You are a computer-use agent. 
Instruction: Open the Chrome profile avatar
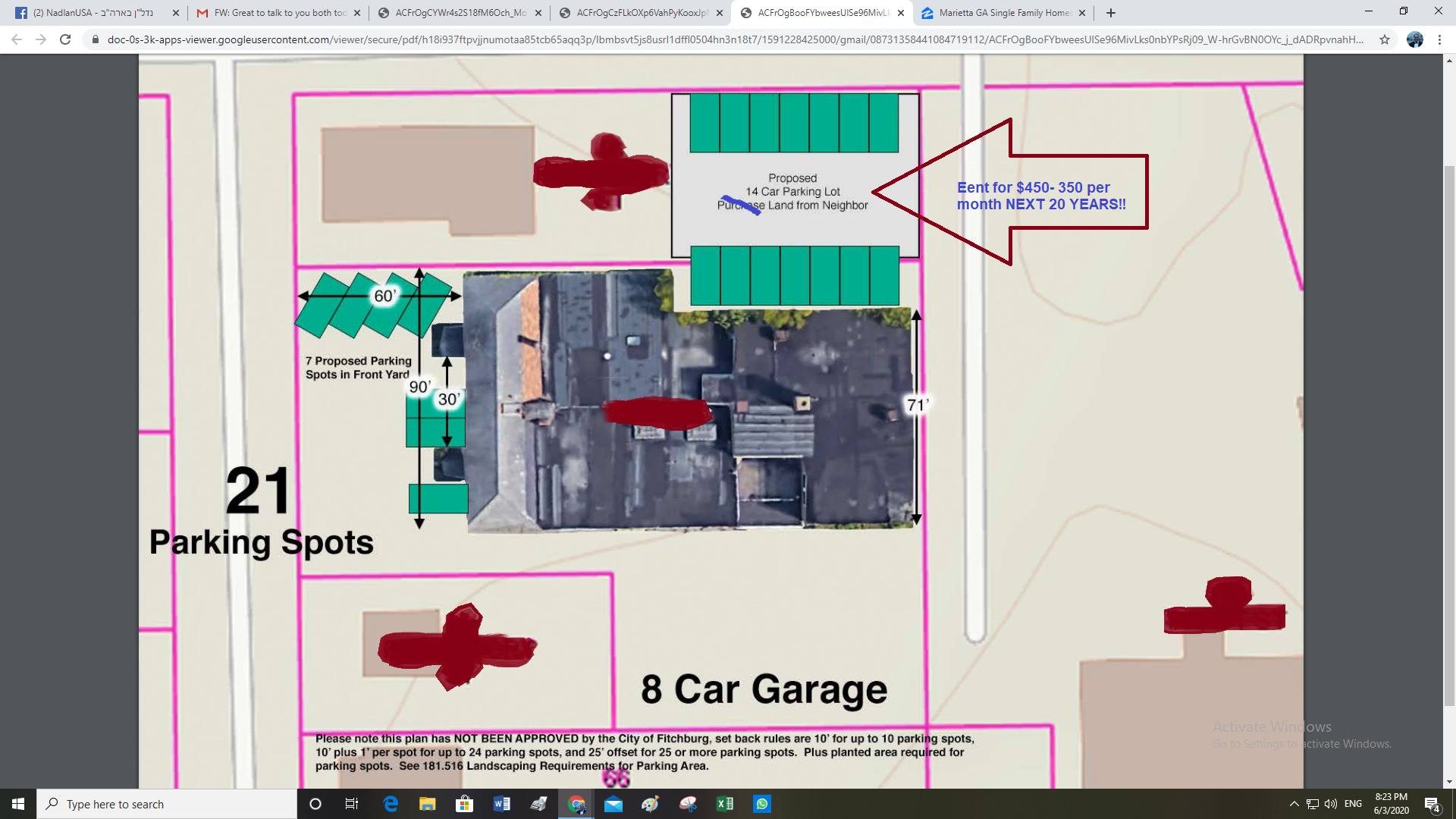pyautogui.click(x=1414, y=39)
